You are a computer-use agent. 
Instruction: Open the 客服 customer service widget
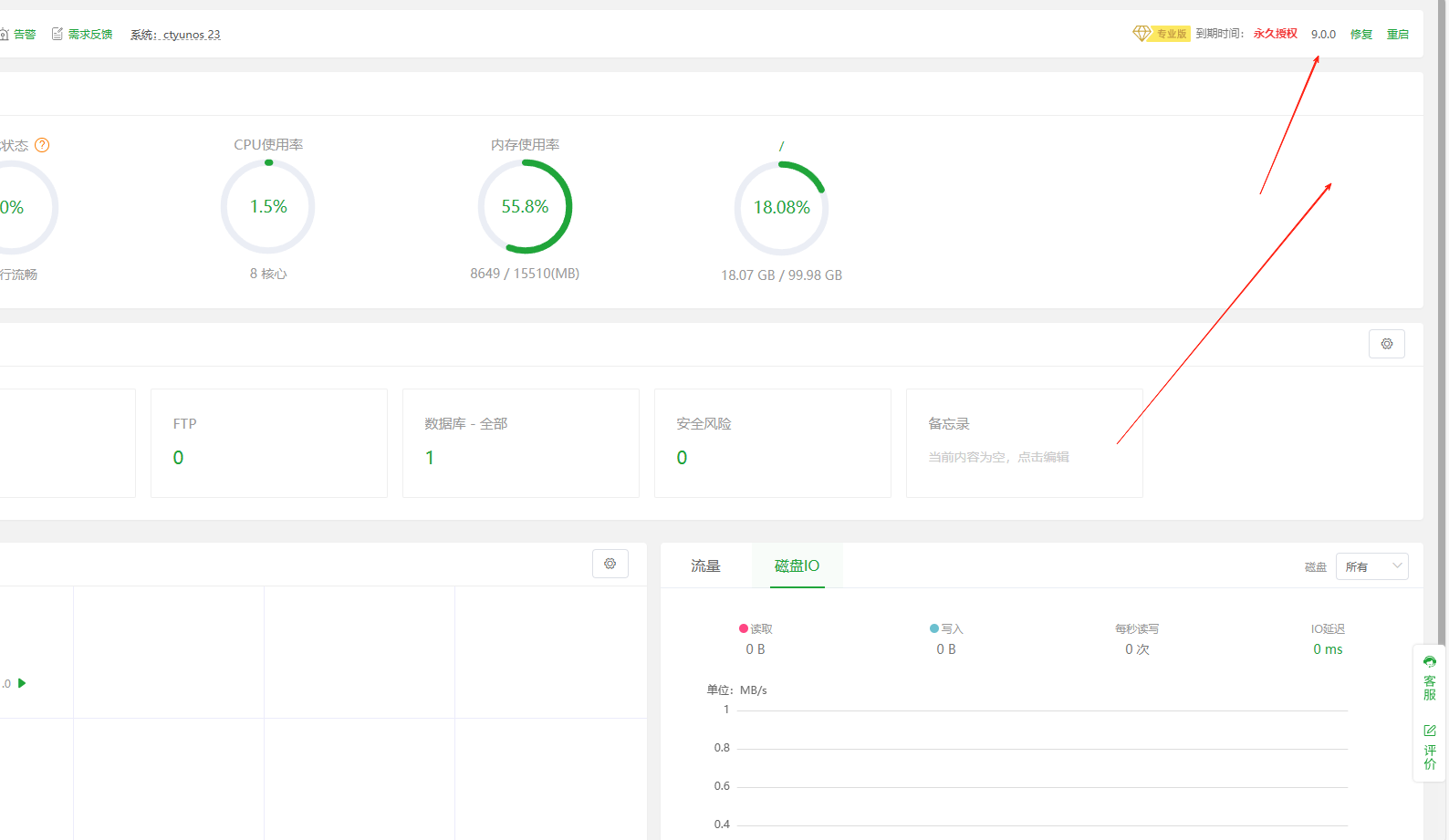point(1430,679)
